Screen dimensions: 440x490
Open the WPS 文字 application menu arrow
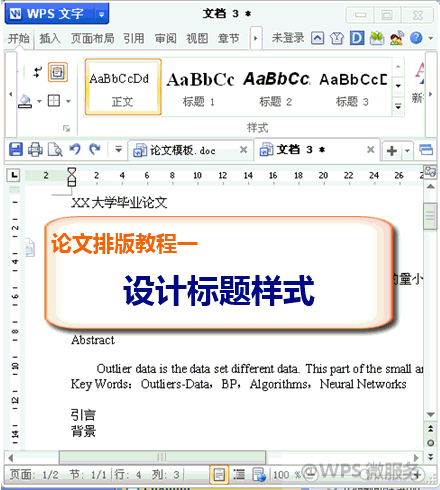click(x=101, y=14)
